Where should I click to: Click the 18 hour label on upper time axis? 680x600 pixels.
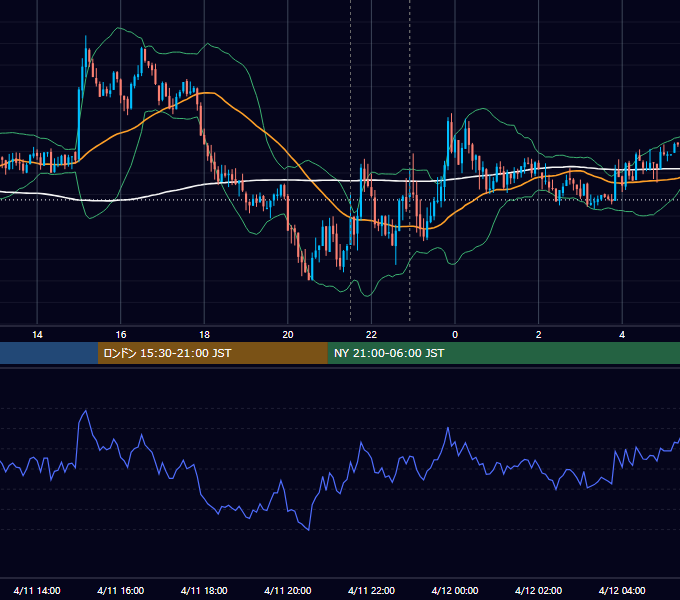tap(204, 335)
